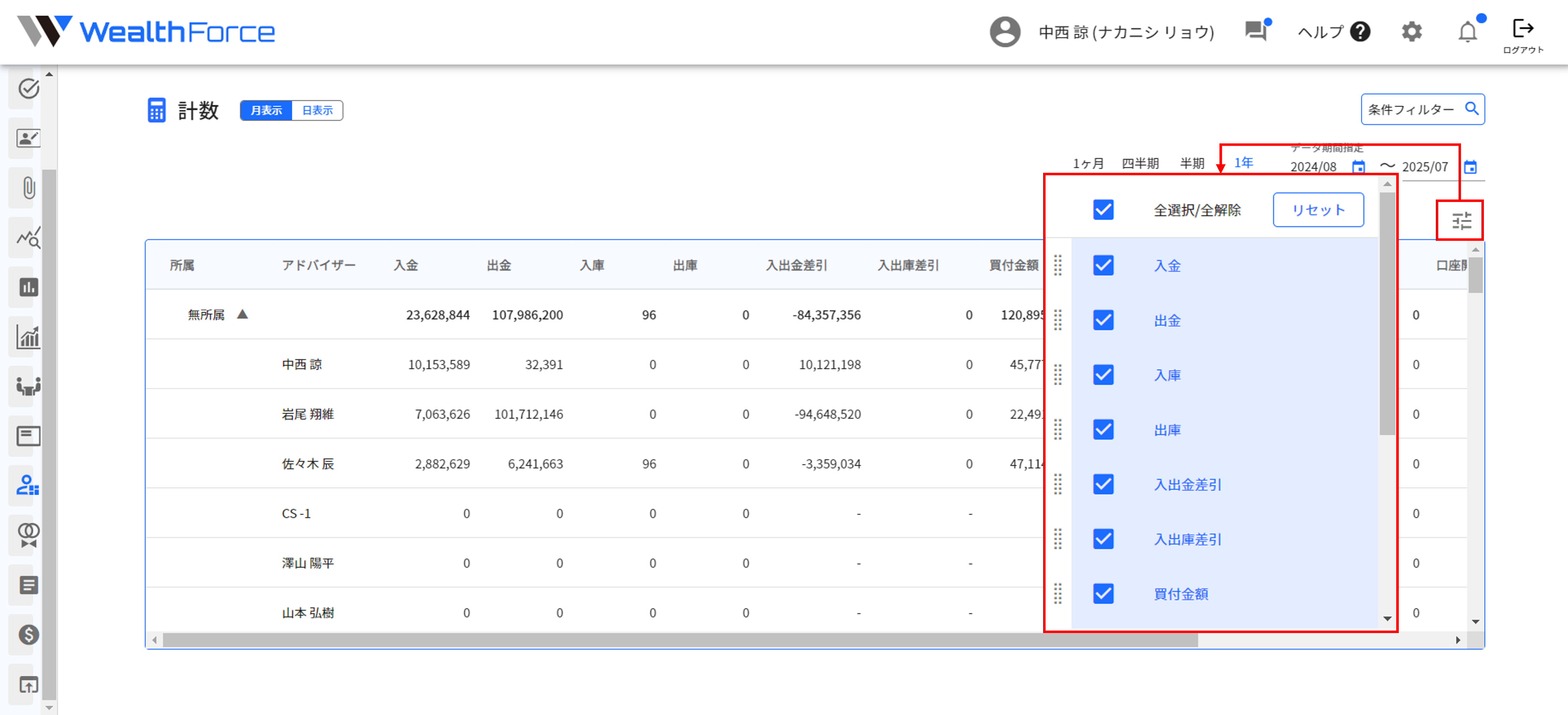Open the task checkmark icon in the sidebar
This screenshot has height=715, width=1568.
click(x=27, y=89)
